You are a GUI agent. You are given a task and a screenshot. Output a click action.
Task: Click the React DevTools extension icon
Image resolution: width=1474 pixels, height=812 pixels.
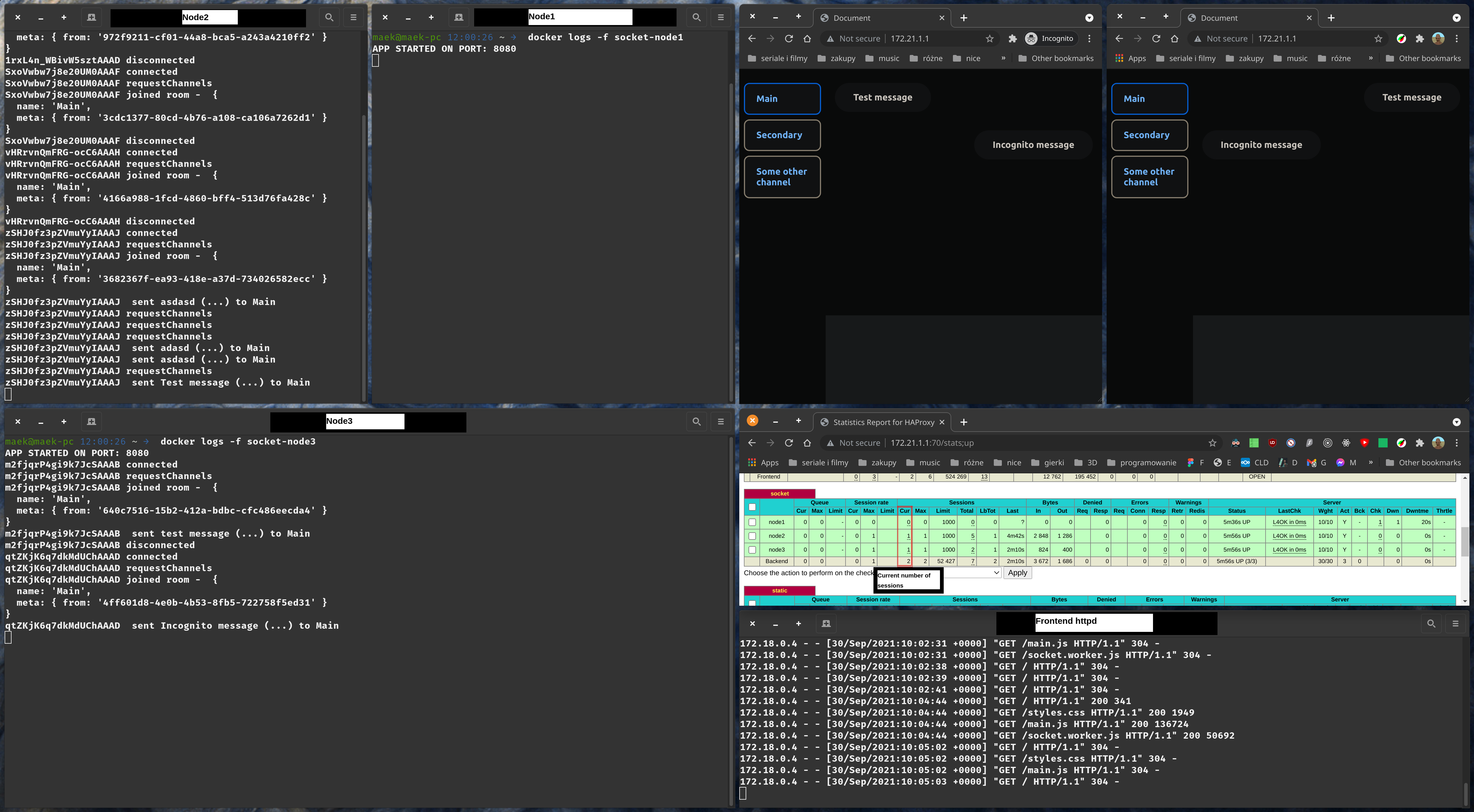pyautogui.click(x=1346, y=443)
